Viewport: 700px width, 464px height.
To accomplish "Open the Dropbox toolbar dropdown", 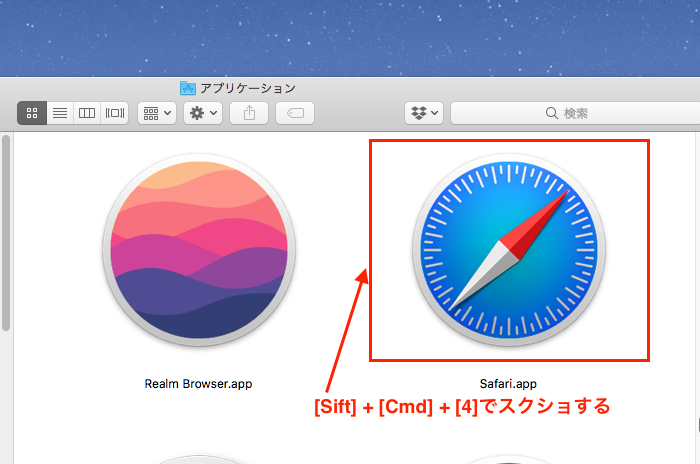I will click(x=424, y=113).
